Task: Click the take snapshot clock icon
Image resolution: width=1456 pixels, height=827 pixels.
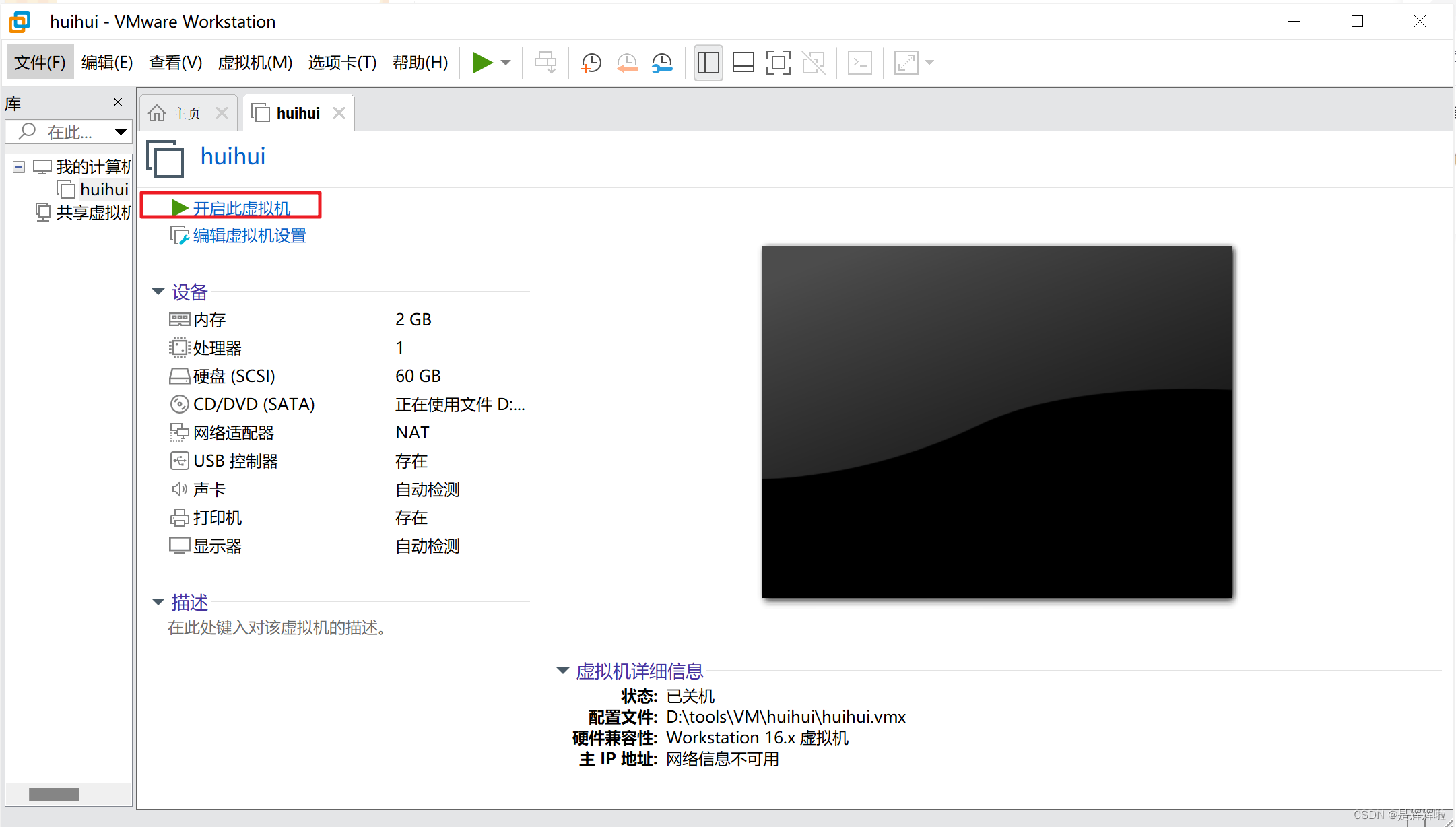Action: click(x=591, y=63)
